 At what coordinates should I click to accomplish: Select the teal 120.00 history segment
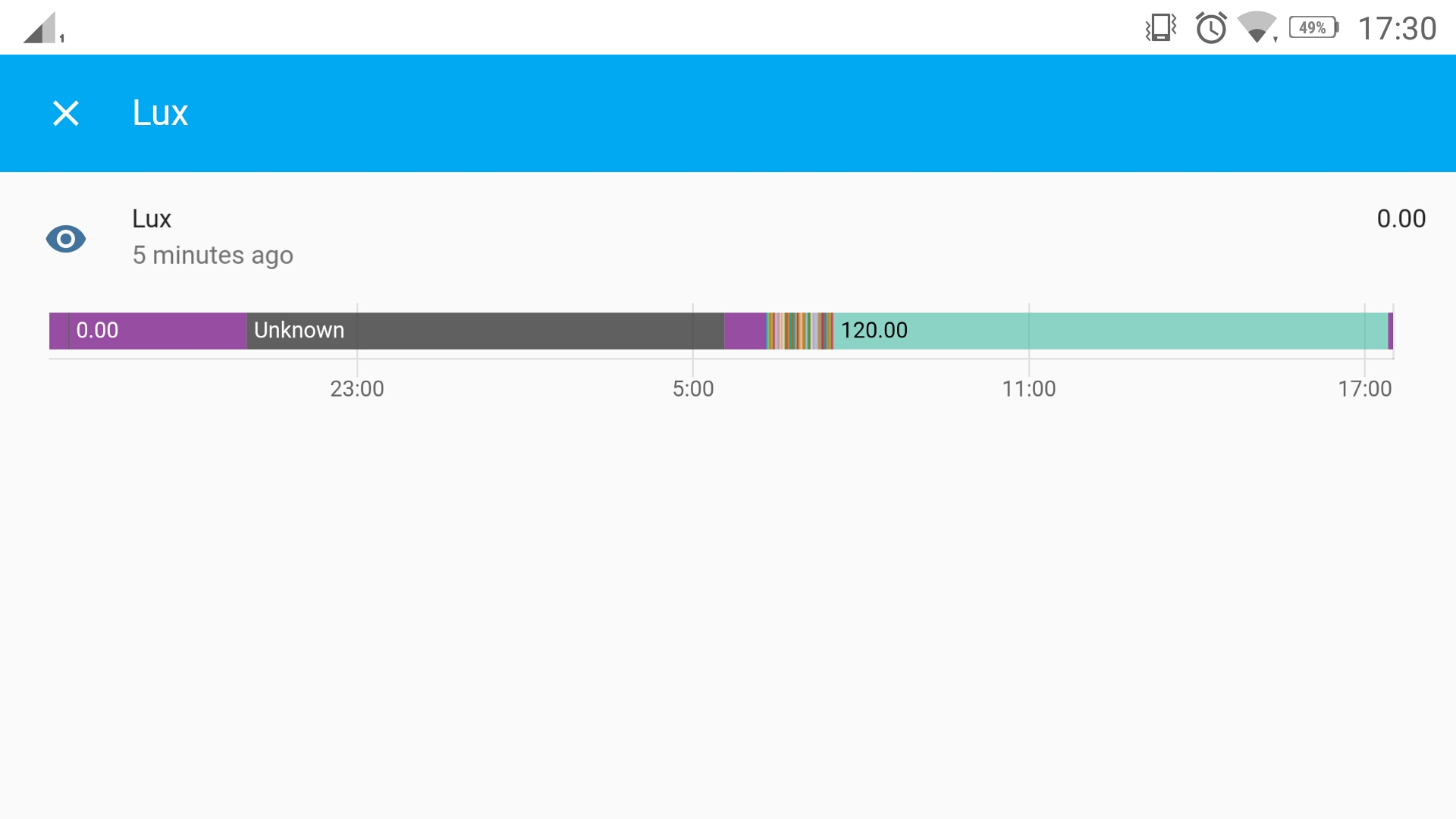[x=1111, y=331]
